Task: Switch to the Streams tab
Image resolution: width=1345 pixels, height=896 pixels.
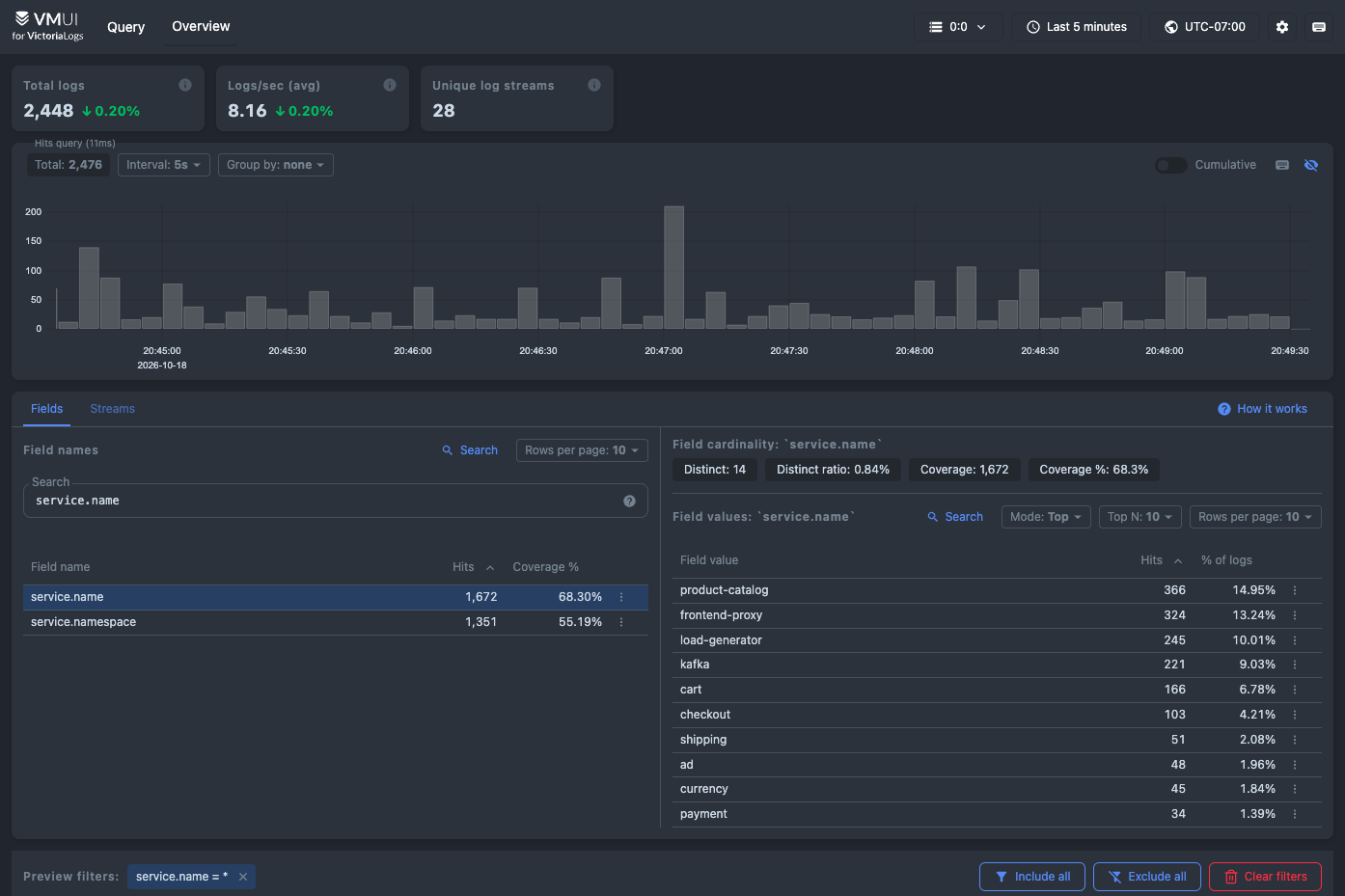Action: (x=113, y=409)
